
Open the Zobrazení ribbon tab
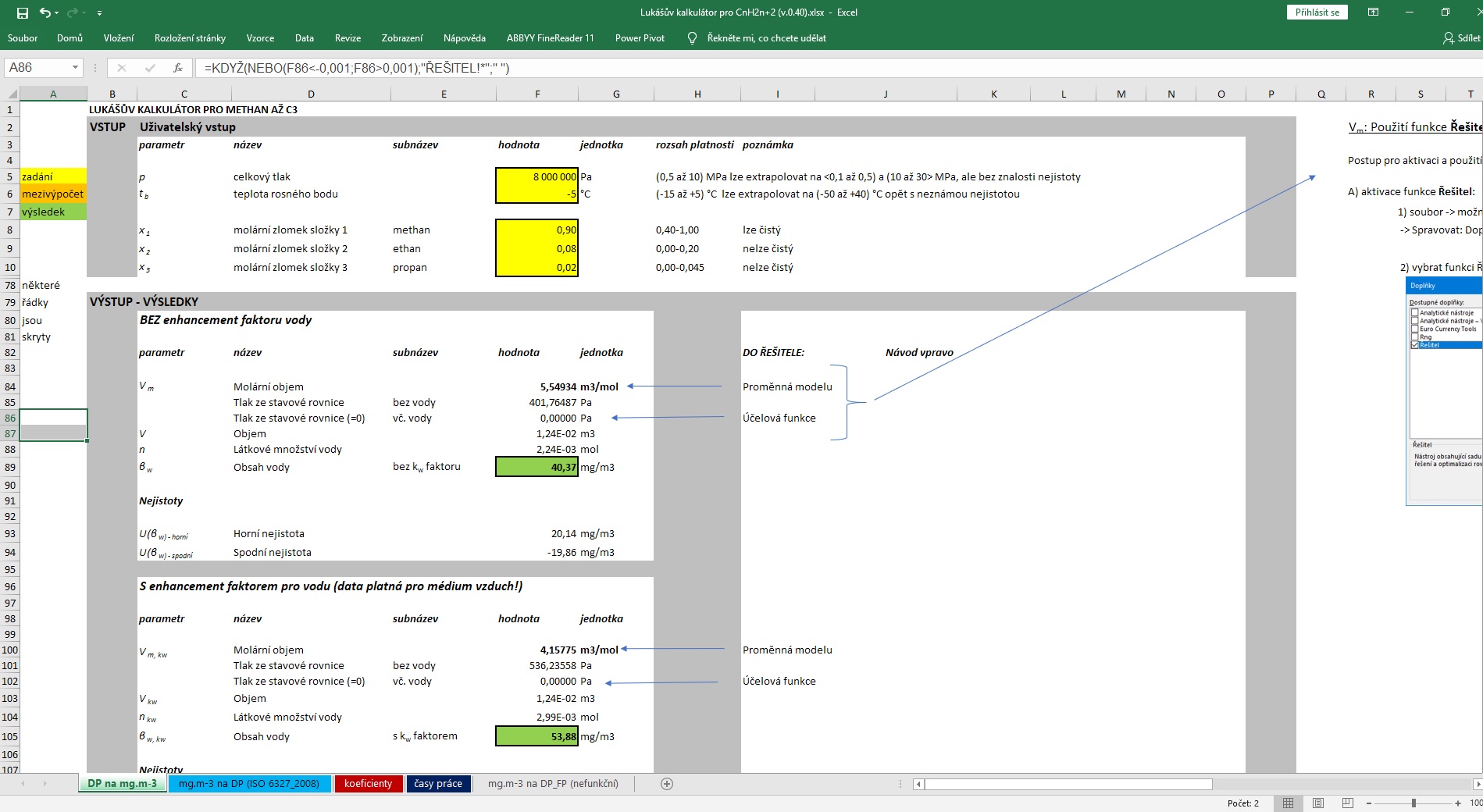(x=402, y=37)
